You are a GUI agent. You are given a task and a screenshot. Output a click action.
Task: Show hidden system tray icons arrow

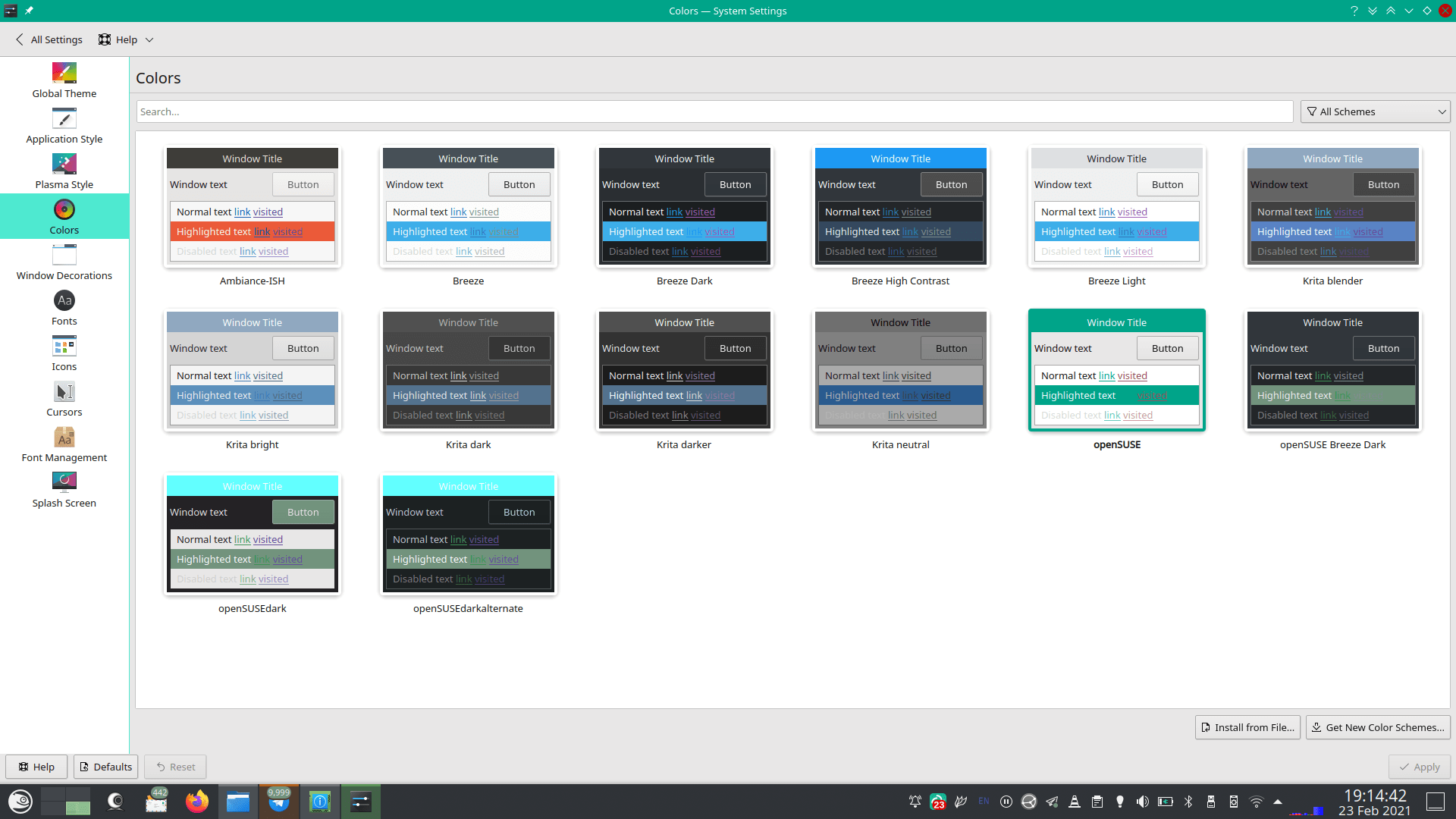[1278, 802]
